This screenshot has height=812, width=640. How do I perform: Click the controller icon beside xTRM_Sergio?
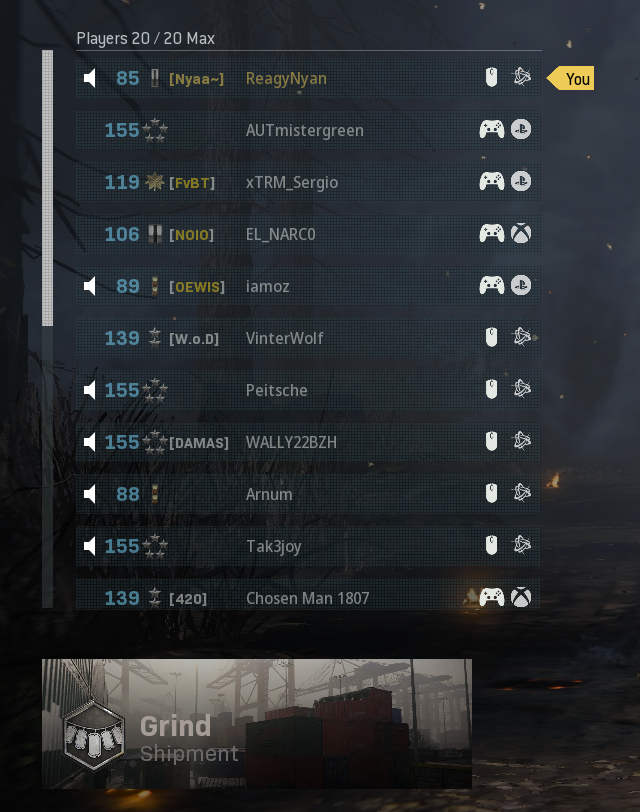(x=491, y=182)
